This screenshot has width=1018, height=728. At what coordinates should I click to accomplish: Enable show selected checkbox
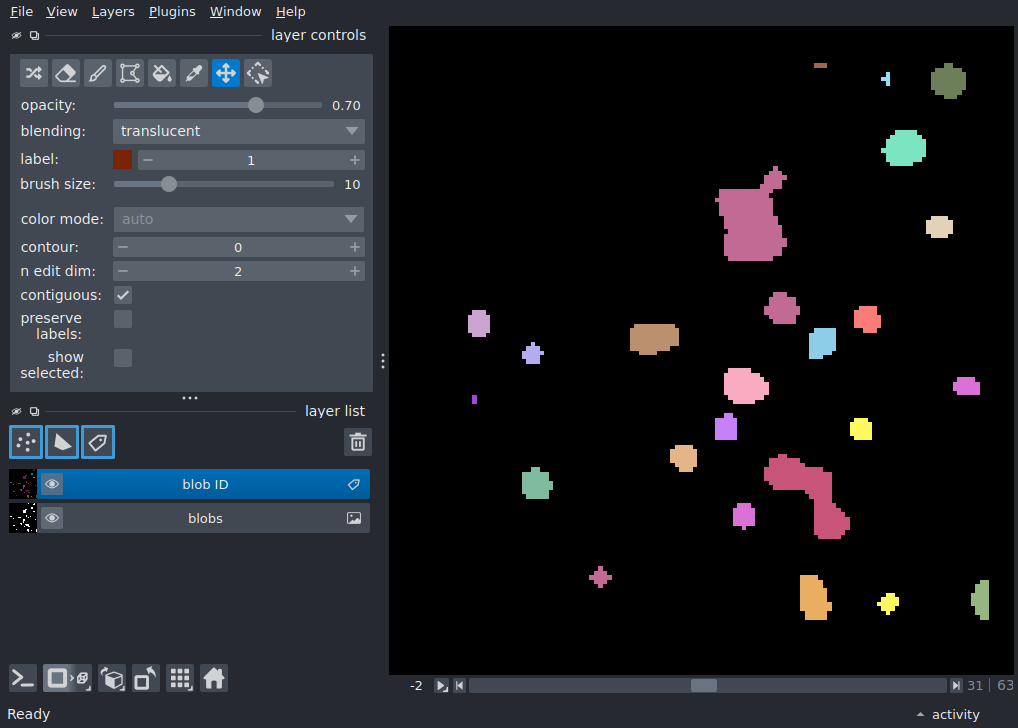coord(123,358)
